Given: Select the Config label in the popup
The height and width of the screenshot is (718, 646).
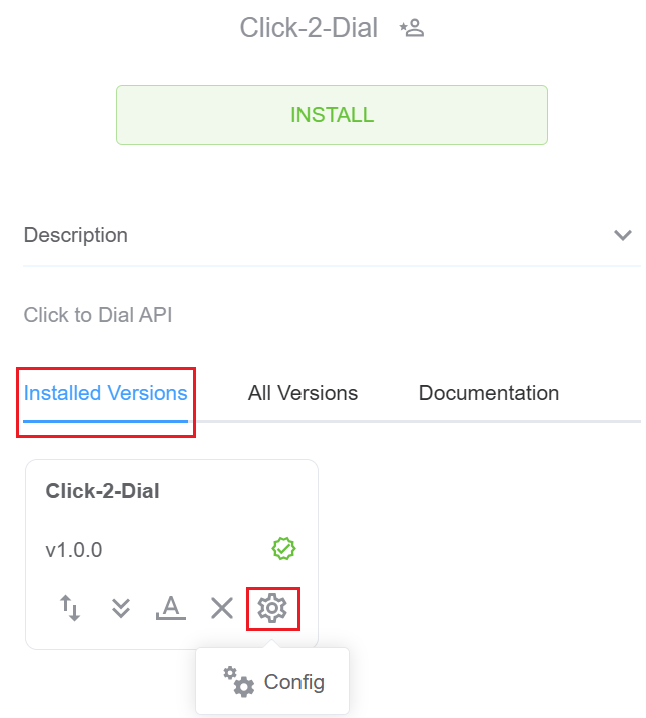Looking at the screenshot, I should (x=294, y=682).
